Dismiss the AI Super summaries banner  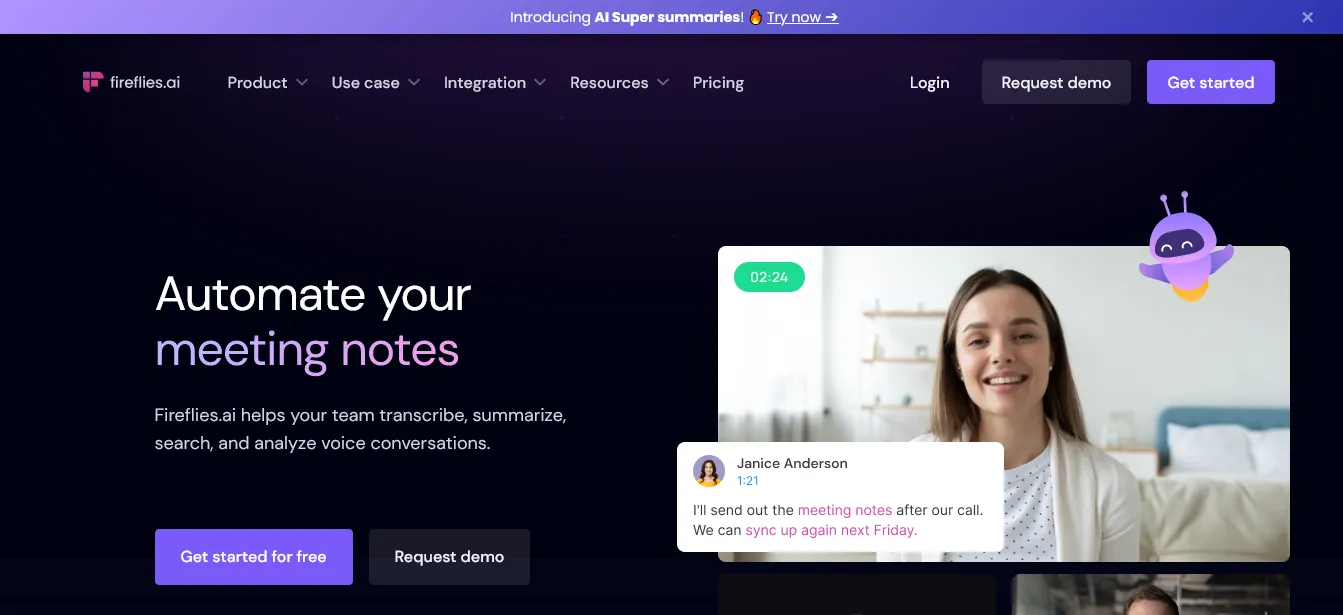[1307, 17]
